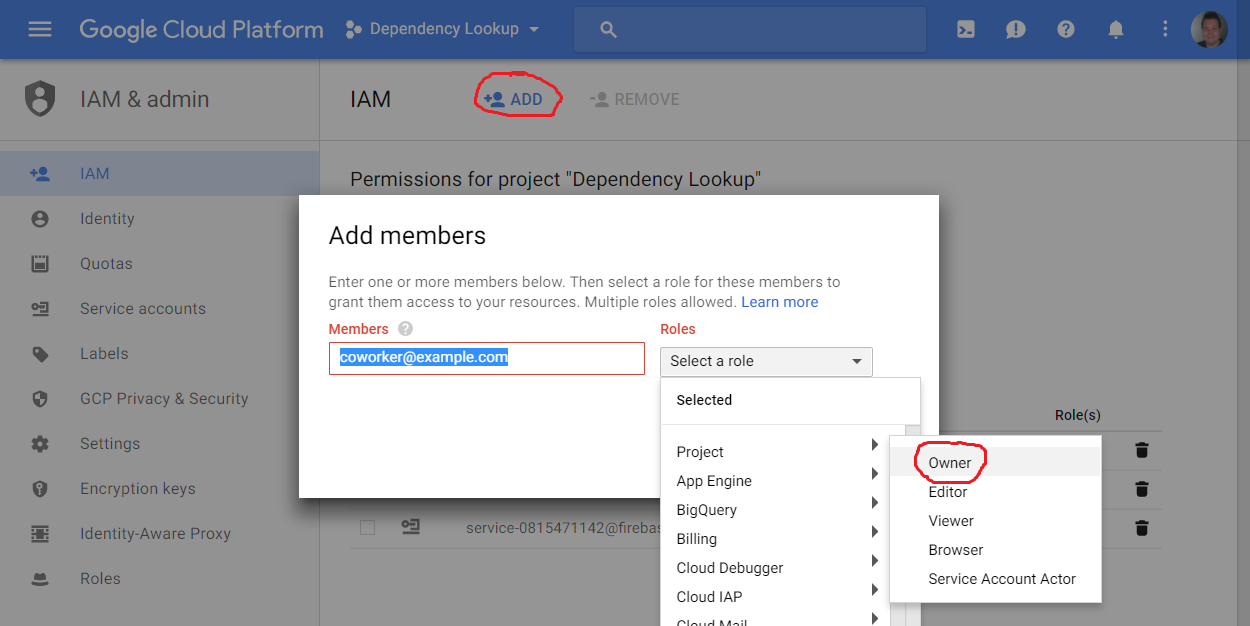Click the REMOVE member button
The width and height of the screenshot is (1250, 626).
click(635, 99)
